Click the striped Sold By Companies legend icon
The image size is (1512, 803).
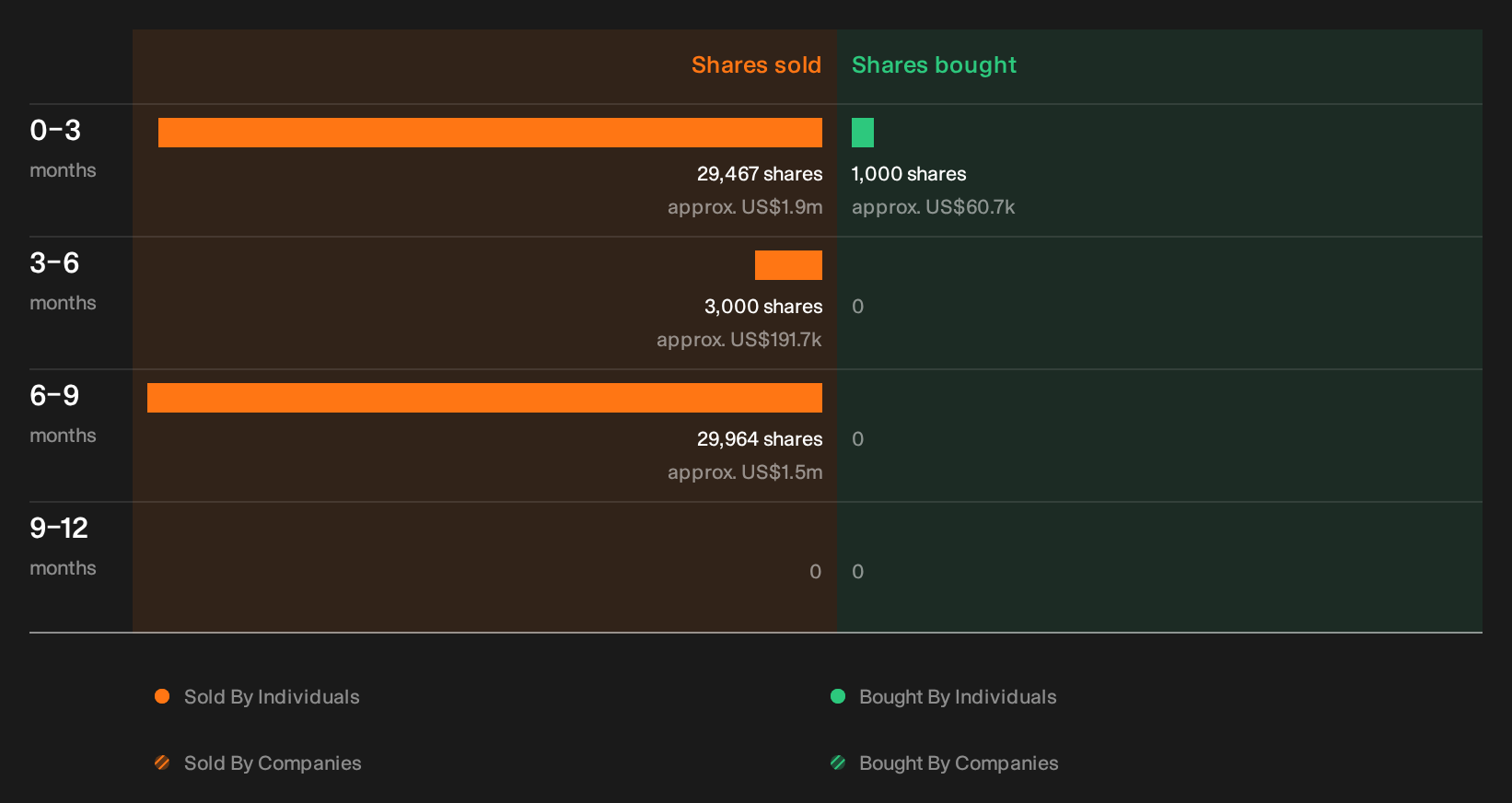tap(162, 762)
